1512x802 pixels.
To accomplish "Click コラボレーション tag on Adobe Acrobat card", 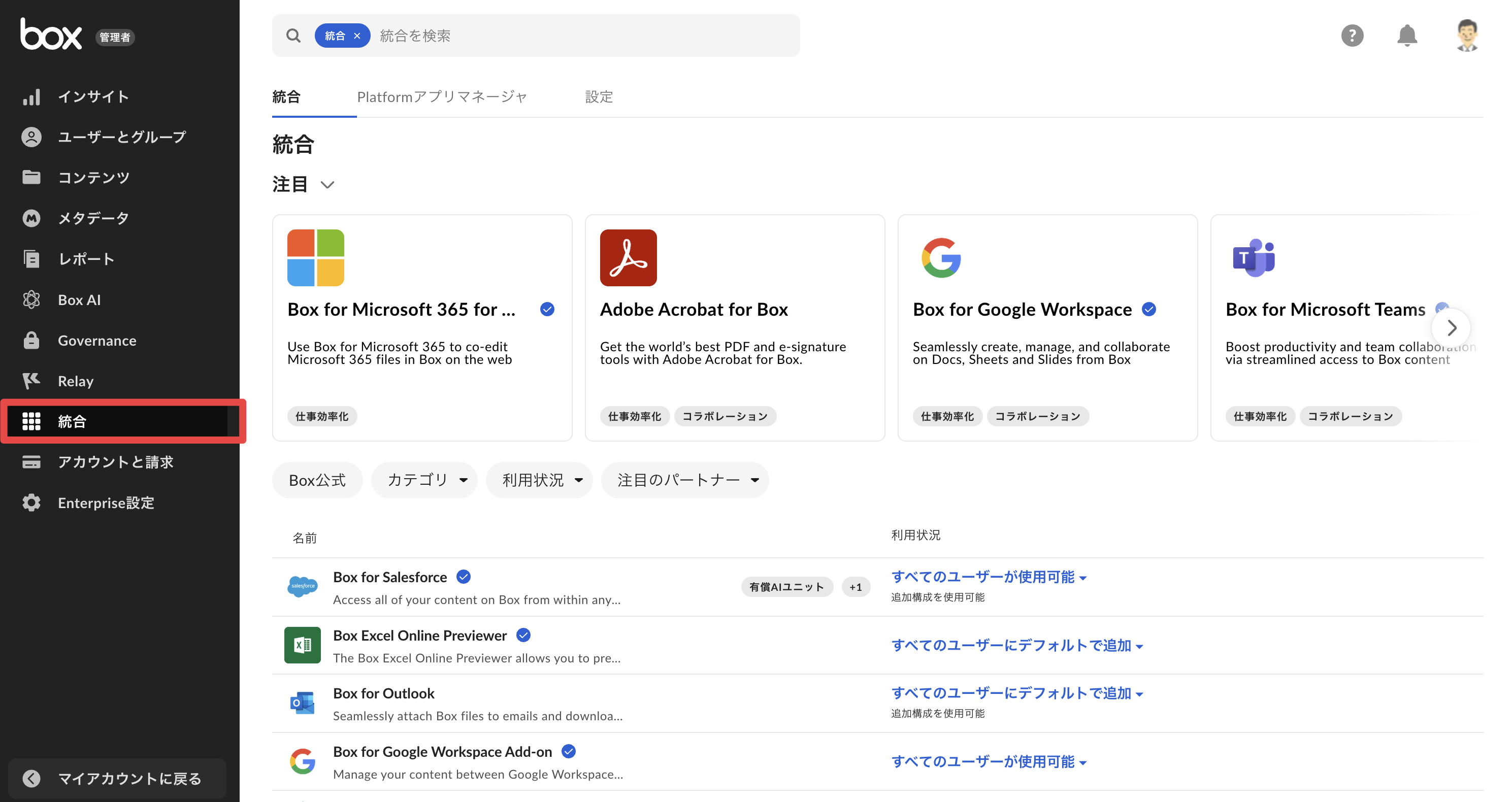I will (725, 416).
